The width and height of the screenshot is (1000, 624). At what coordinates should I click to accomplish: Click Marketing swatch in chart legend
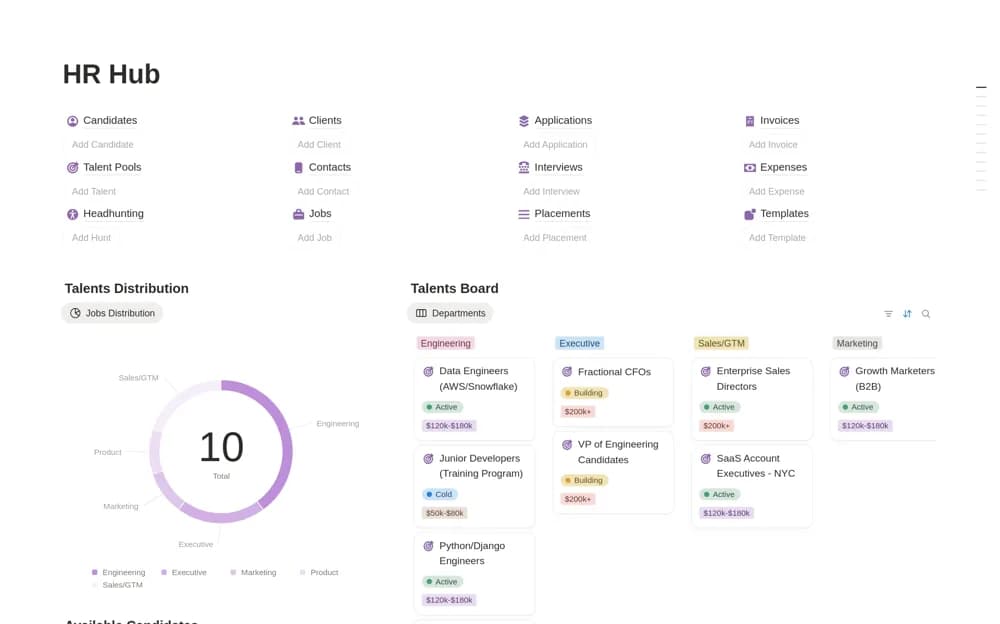point(233,572)
